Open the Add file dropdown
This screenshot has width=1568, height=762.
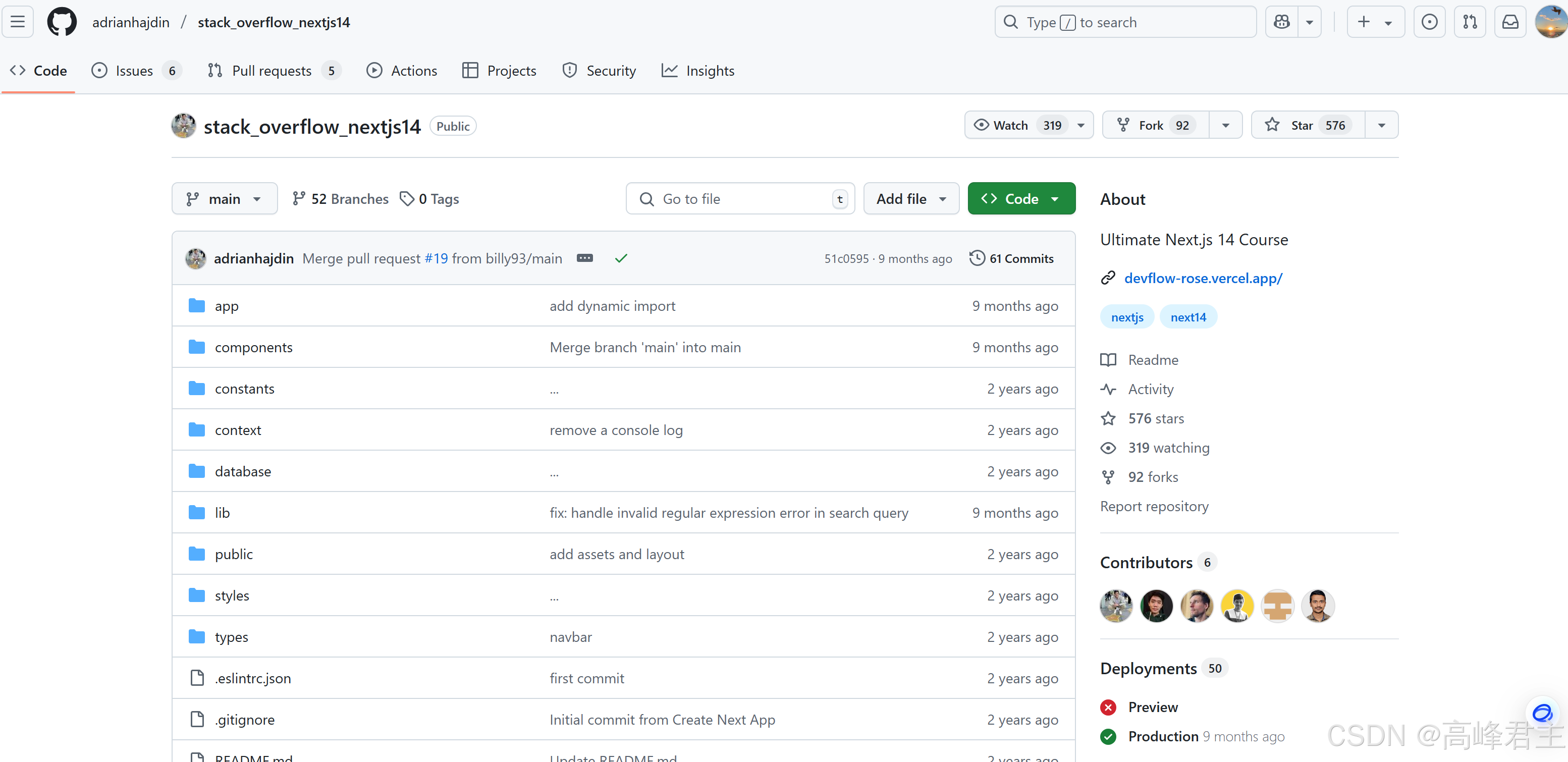pyautogui.click(x=910, y=198)
